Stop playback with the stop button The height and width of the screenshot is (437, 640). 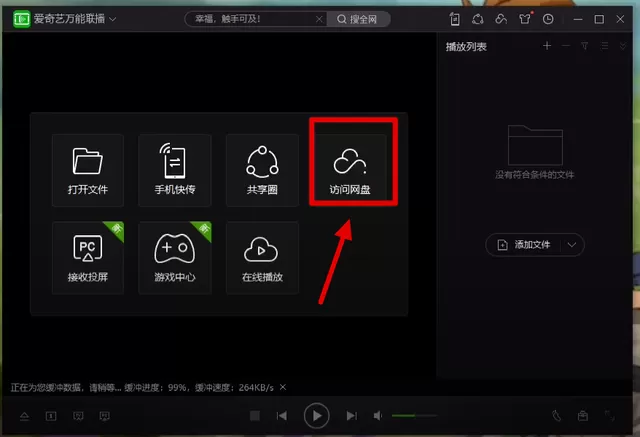coord(255,415)
